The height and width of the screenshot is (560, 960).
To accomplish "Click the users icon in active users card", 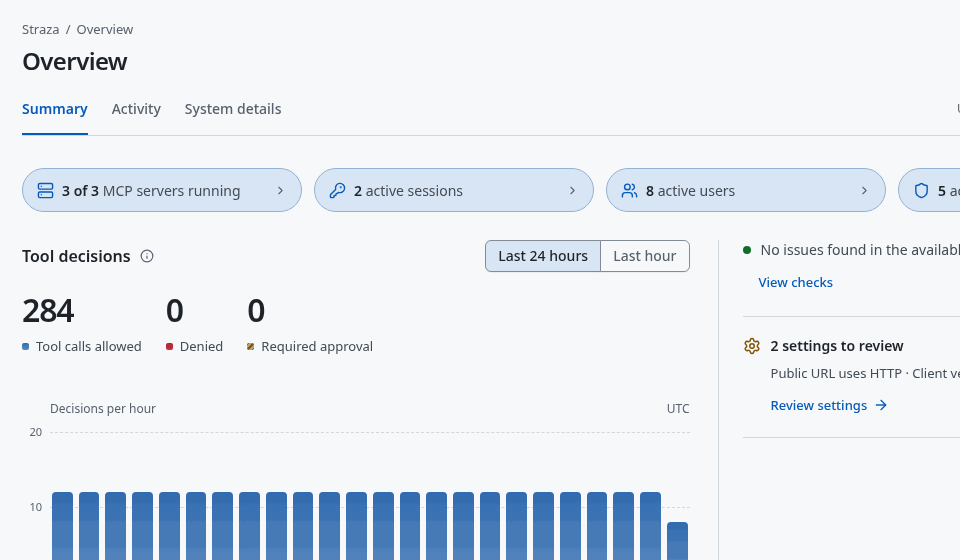I will (x=629, y=190).
